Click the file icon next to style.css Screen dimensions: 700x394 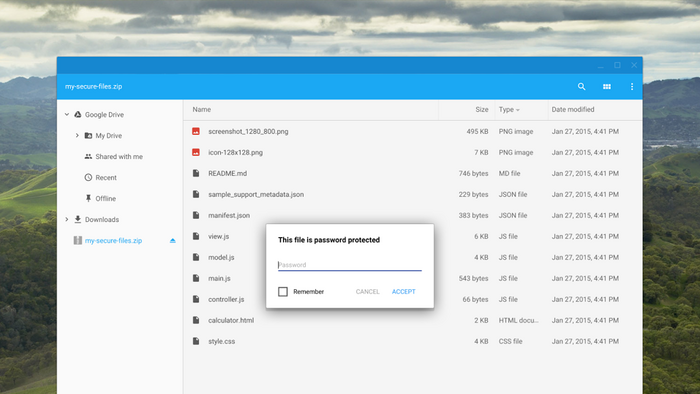tap(196, 341)
